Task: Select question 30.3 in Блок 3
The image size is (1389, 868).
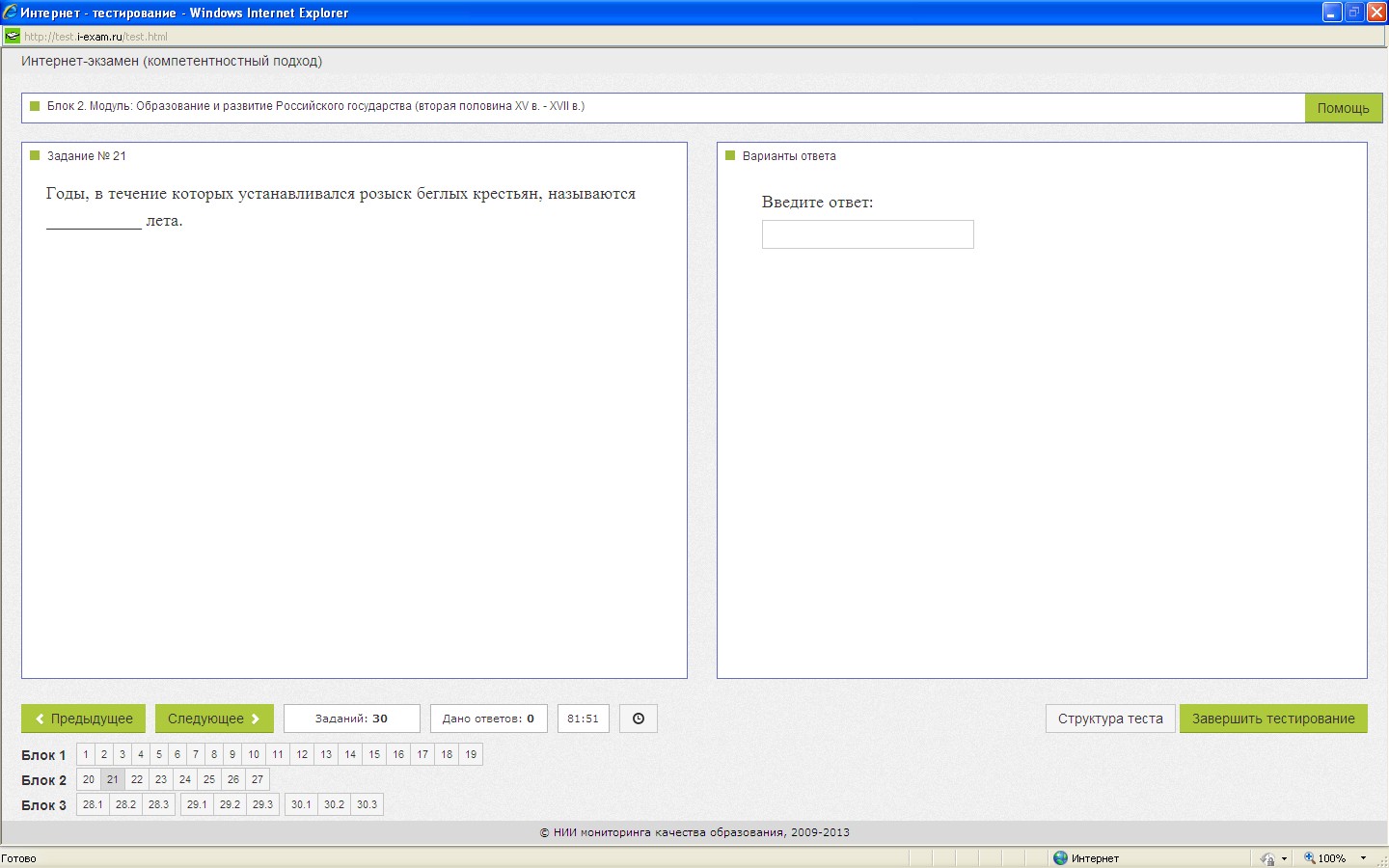Action: click(x=367, y=804)
